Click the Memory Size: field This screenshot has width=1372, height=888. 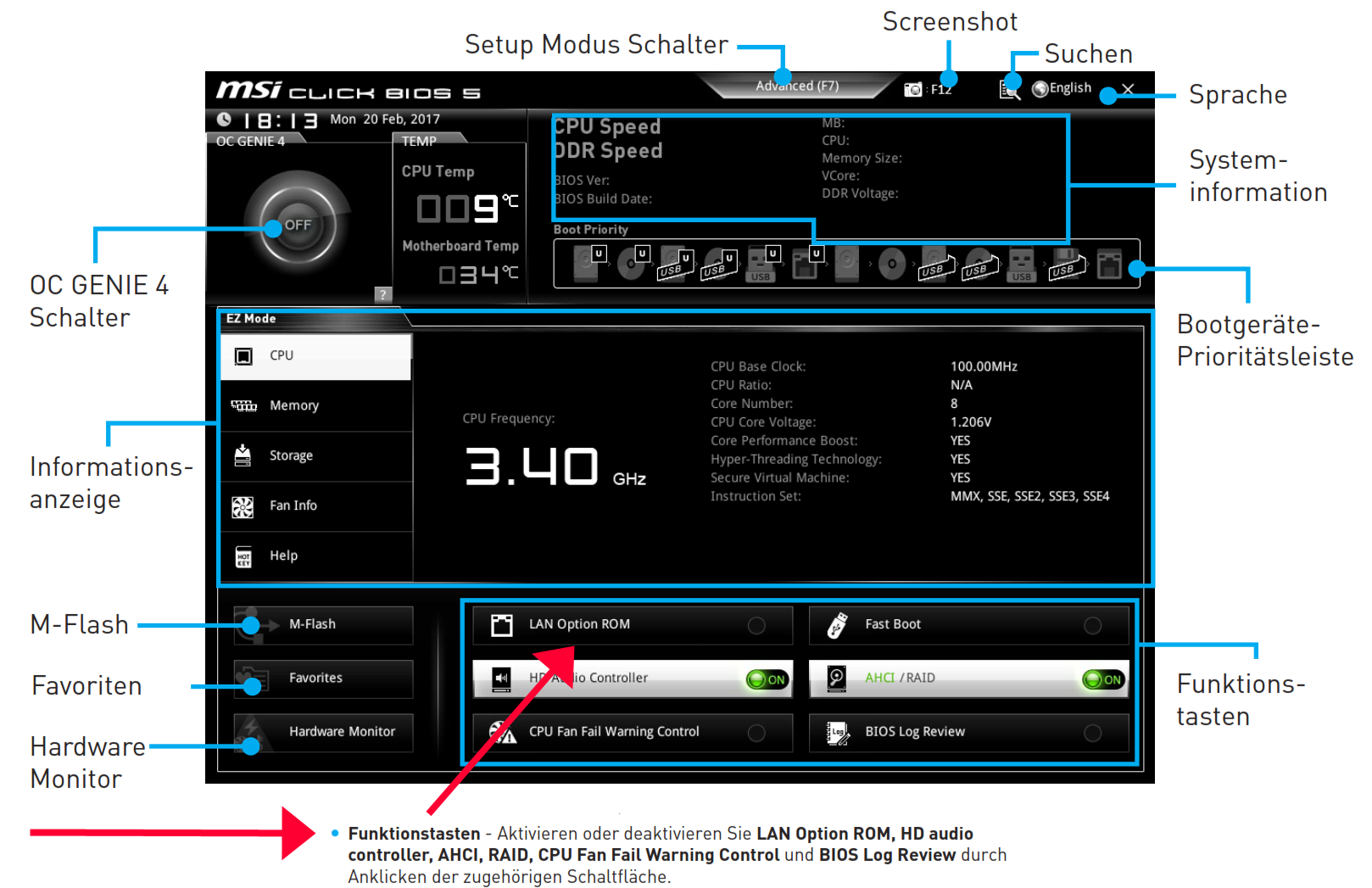tap(862, 159)
